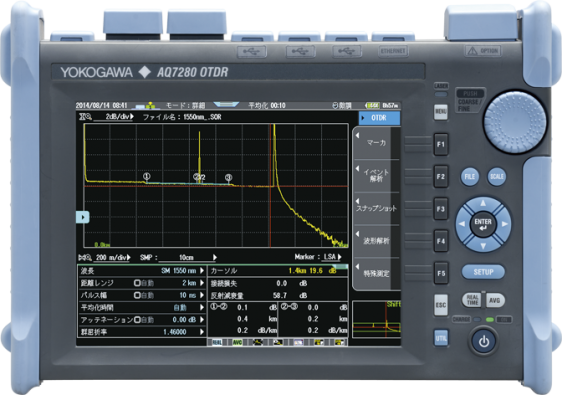
Task: Select the OTDR tab on screen
Action: 380,118
